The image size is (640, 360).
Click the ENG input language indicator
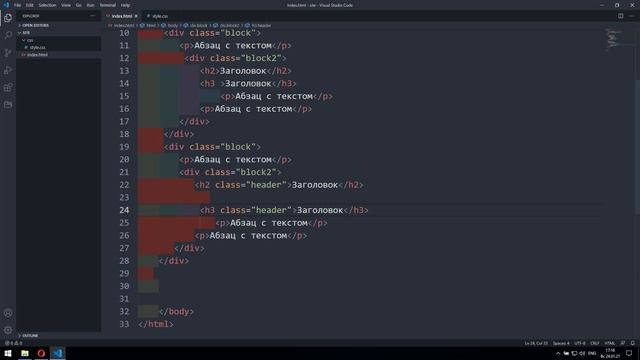point(592,353)
